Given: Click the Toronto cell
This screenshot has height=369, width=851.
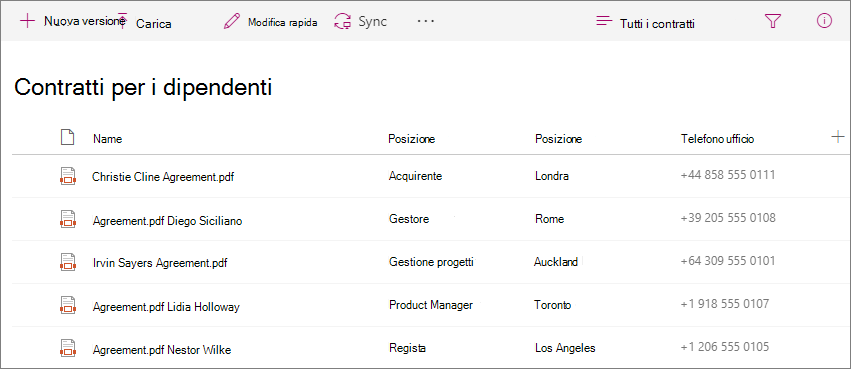Looking at the screenshot, I should click(552, 305).
